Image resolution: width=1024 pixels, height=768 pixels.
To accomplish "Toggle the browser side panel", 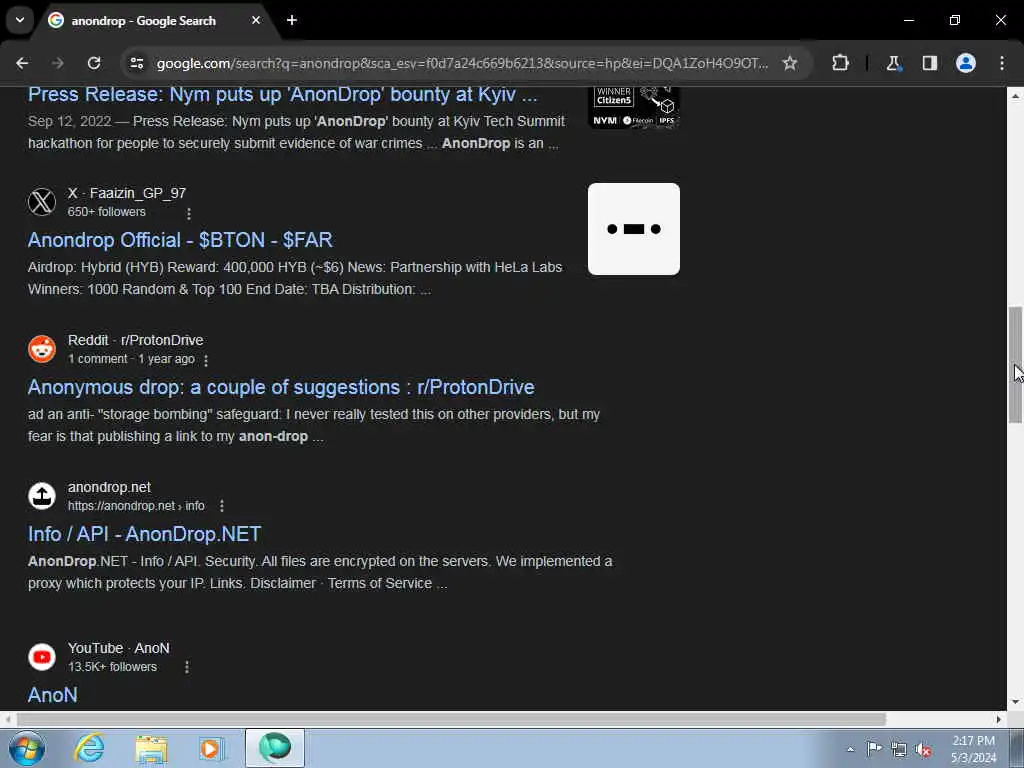I will click(x=930, y=63).
